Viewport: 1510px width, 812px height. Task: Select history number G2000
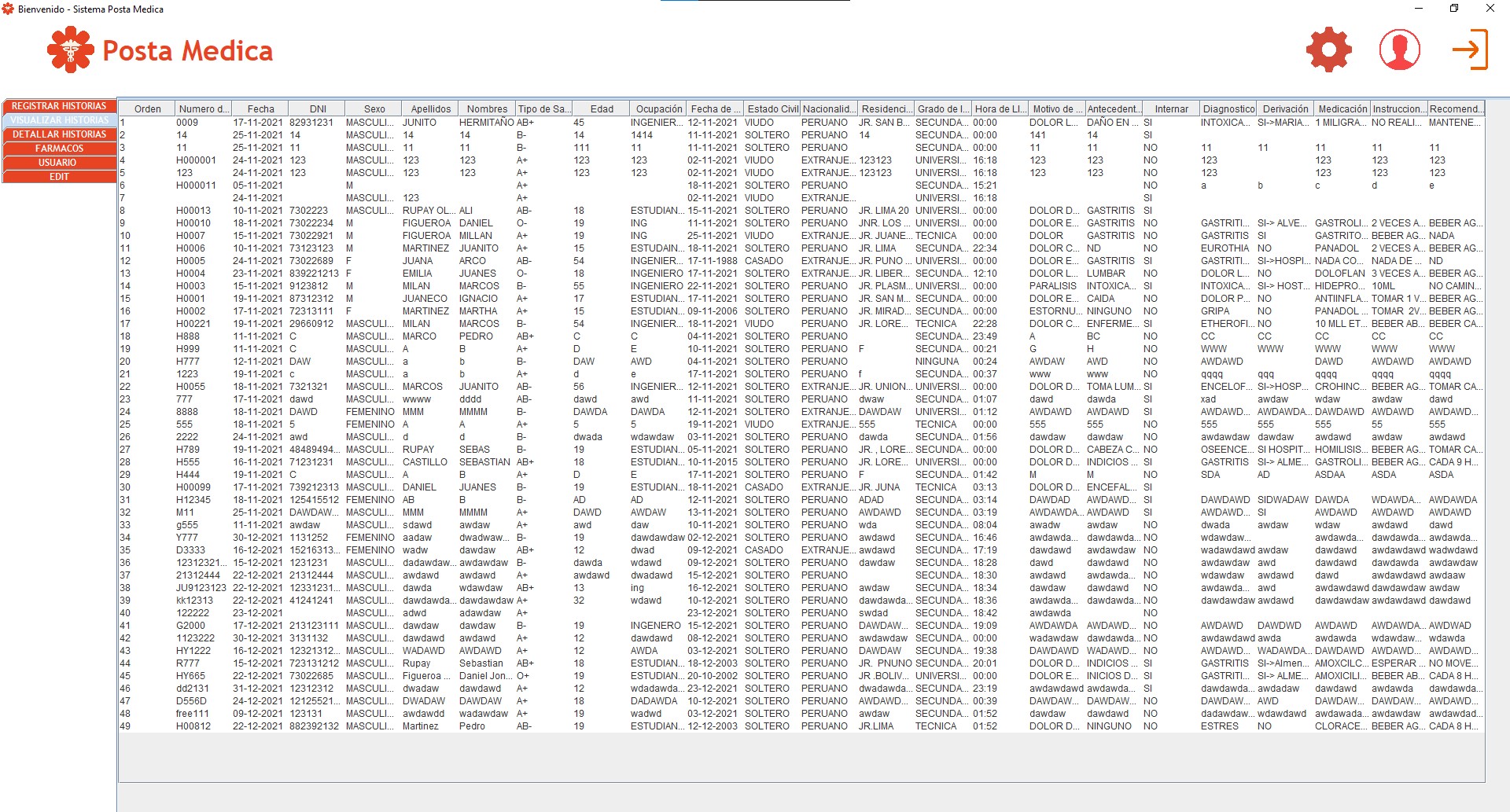(x=203, y=626)
